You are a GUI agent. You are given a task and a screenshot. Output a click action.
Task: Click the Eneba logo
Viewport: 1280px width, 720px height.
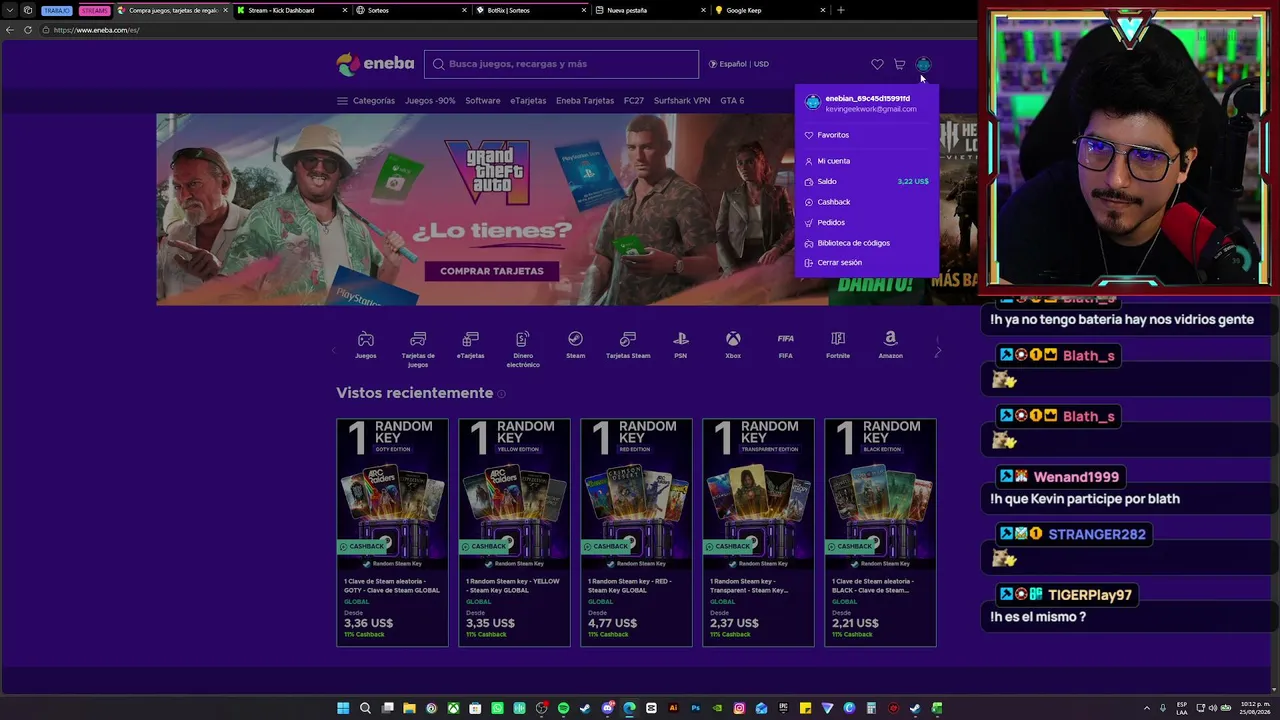click(x=375, y=64)
